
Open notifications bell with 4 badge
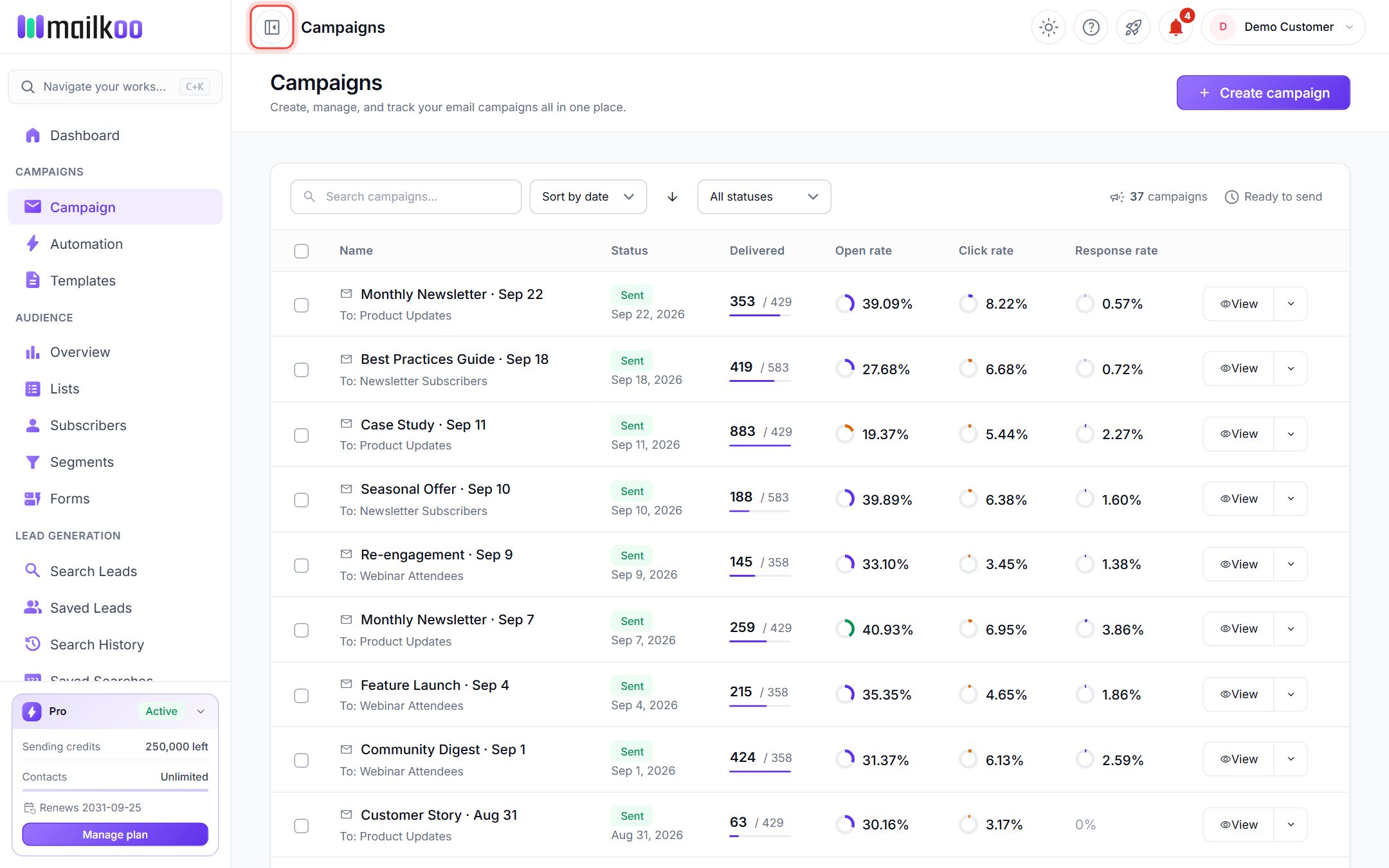(x=1176, y=27)
